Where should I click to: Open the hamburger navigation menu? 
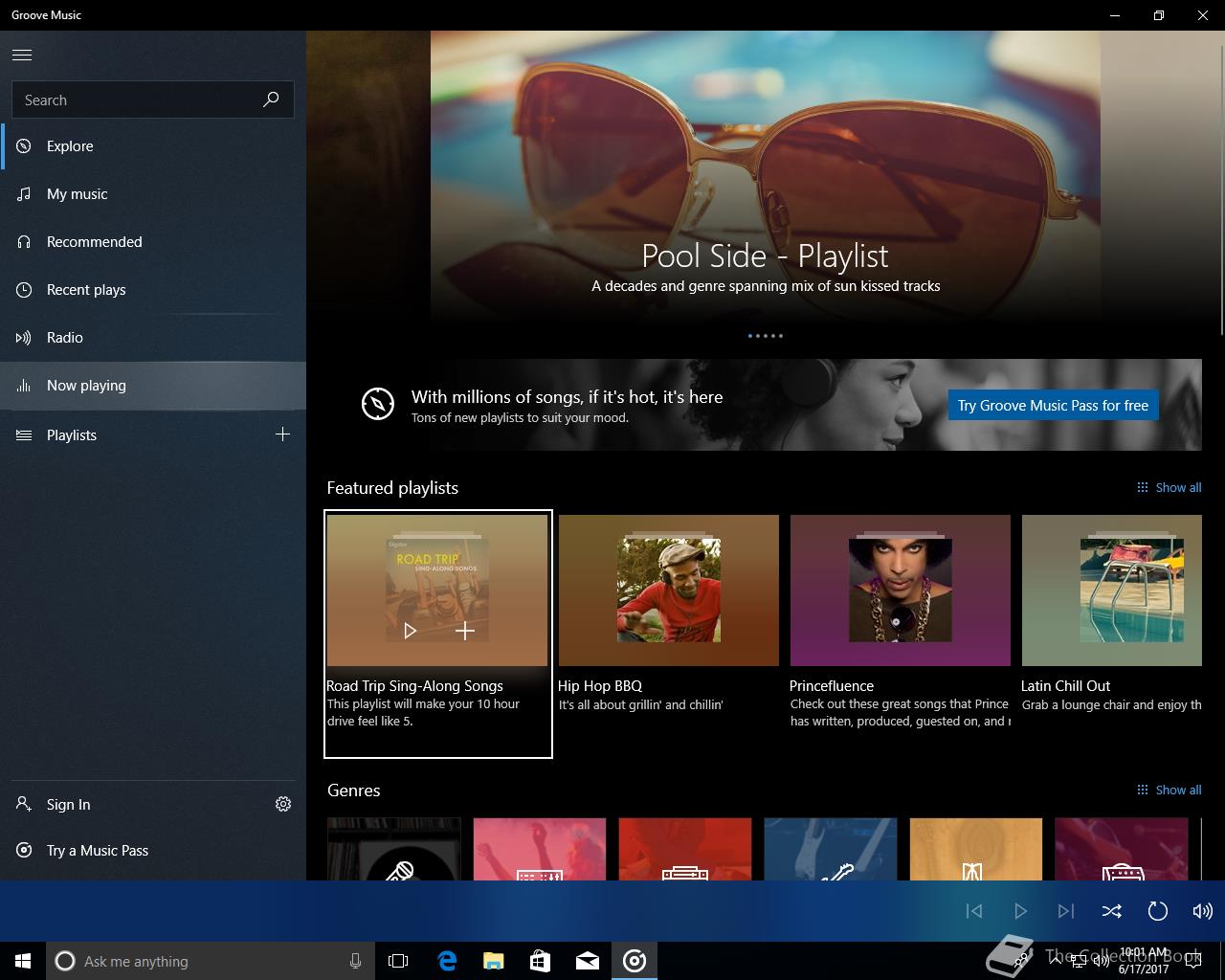point(22,55)
